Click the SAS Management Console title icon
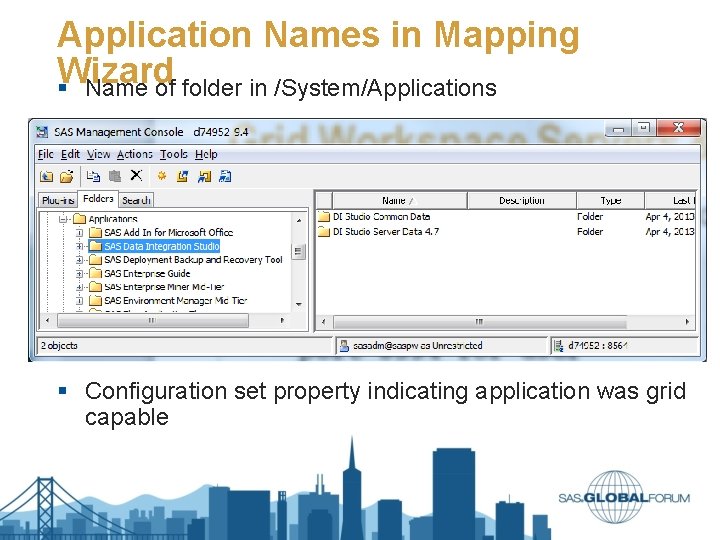 42,132
